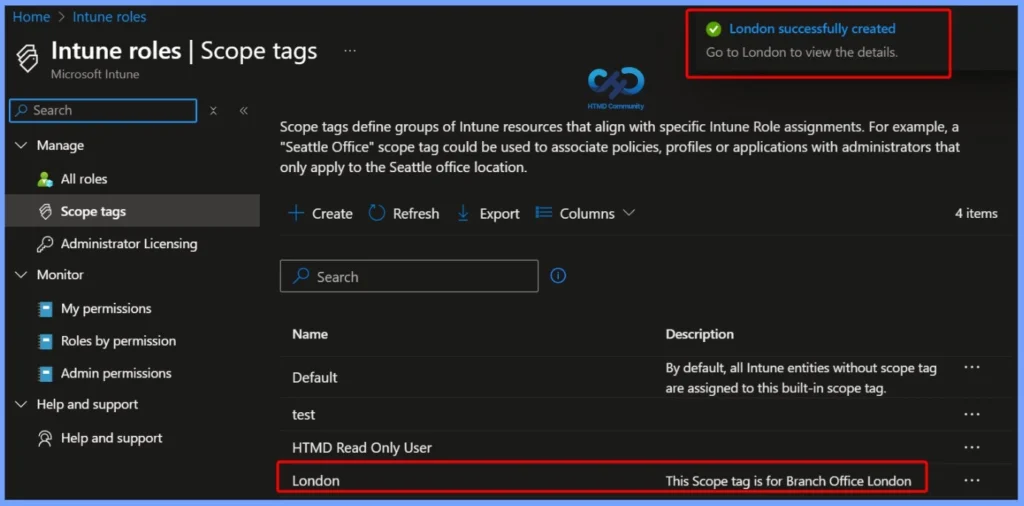This screenshot has width=1024, height=506.
Task: Click the info icon beside Search box
Action: coord(558,276)
